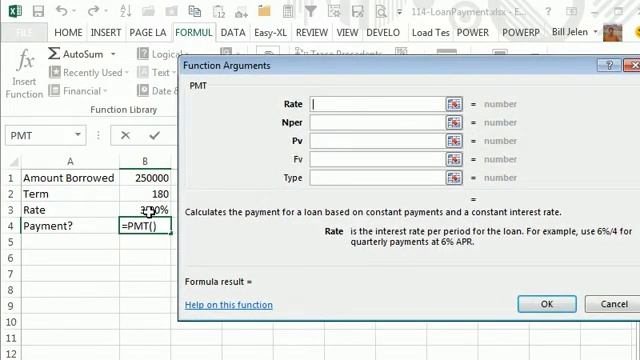Viewport: 640px width, 360px height.
Task: Switch to the INSERT tab
Action: pos(106,33)
